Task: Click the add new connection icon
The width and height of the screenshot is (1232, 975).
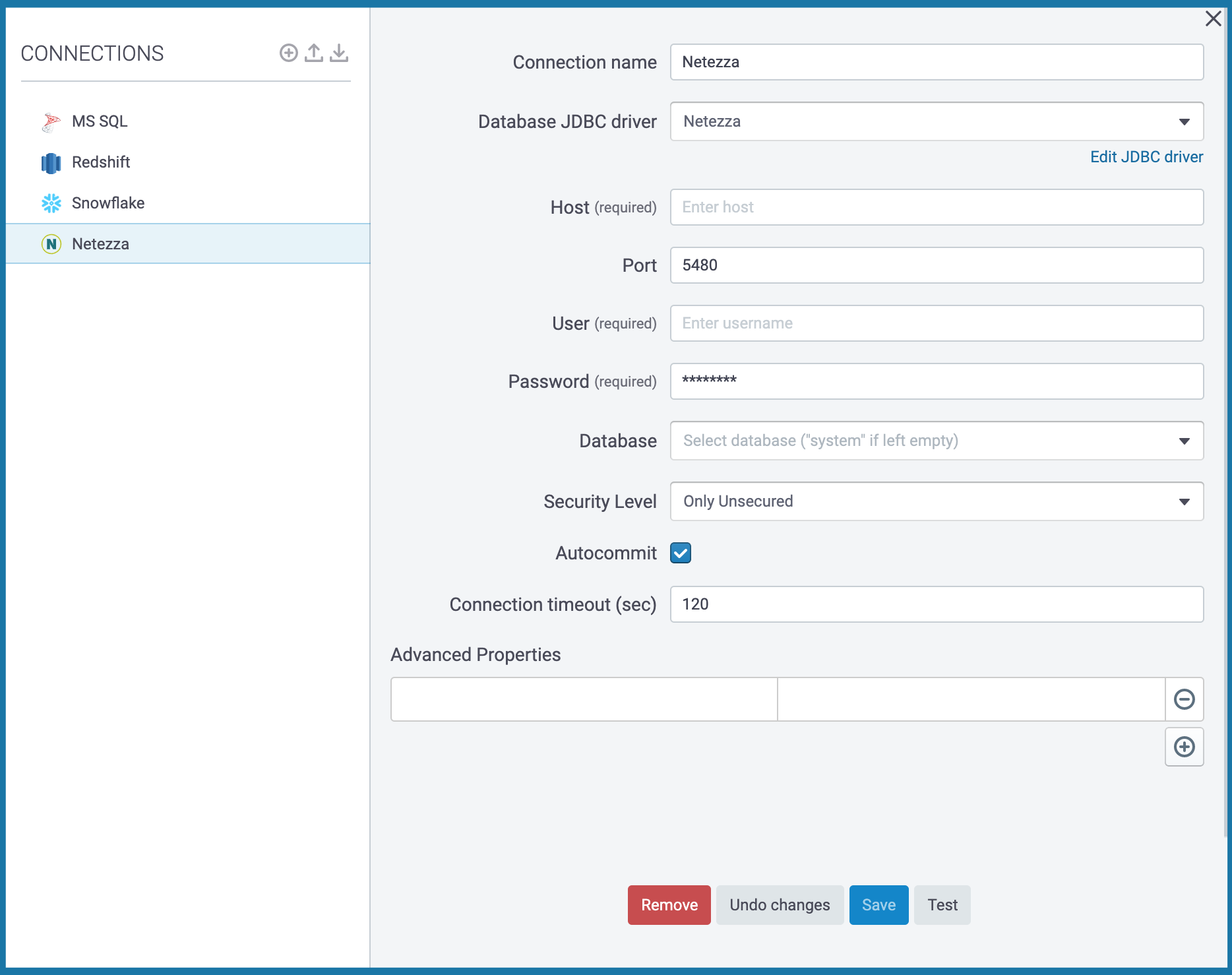Action: [x=288, y=53]
